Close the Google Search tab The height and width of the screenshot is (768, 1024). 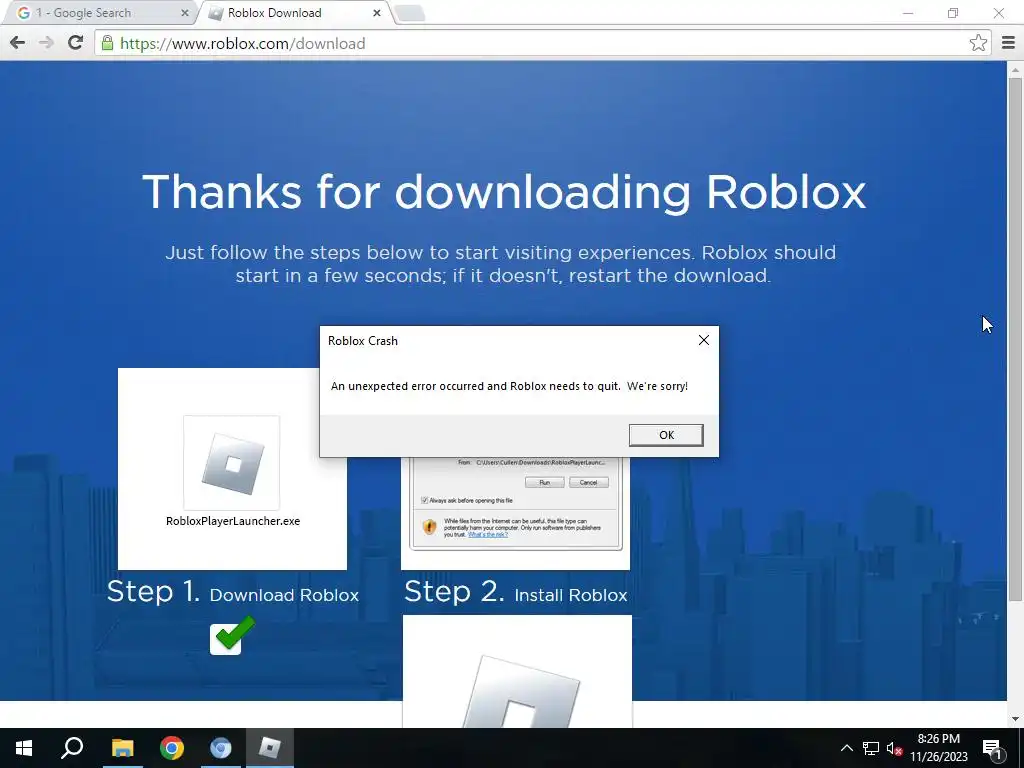[185, 13]
